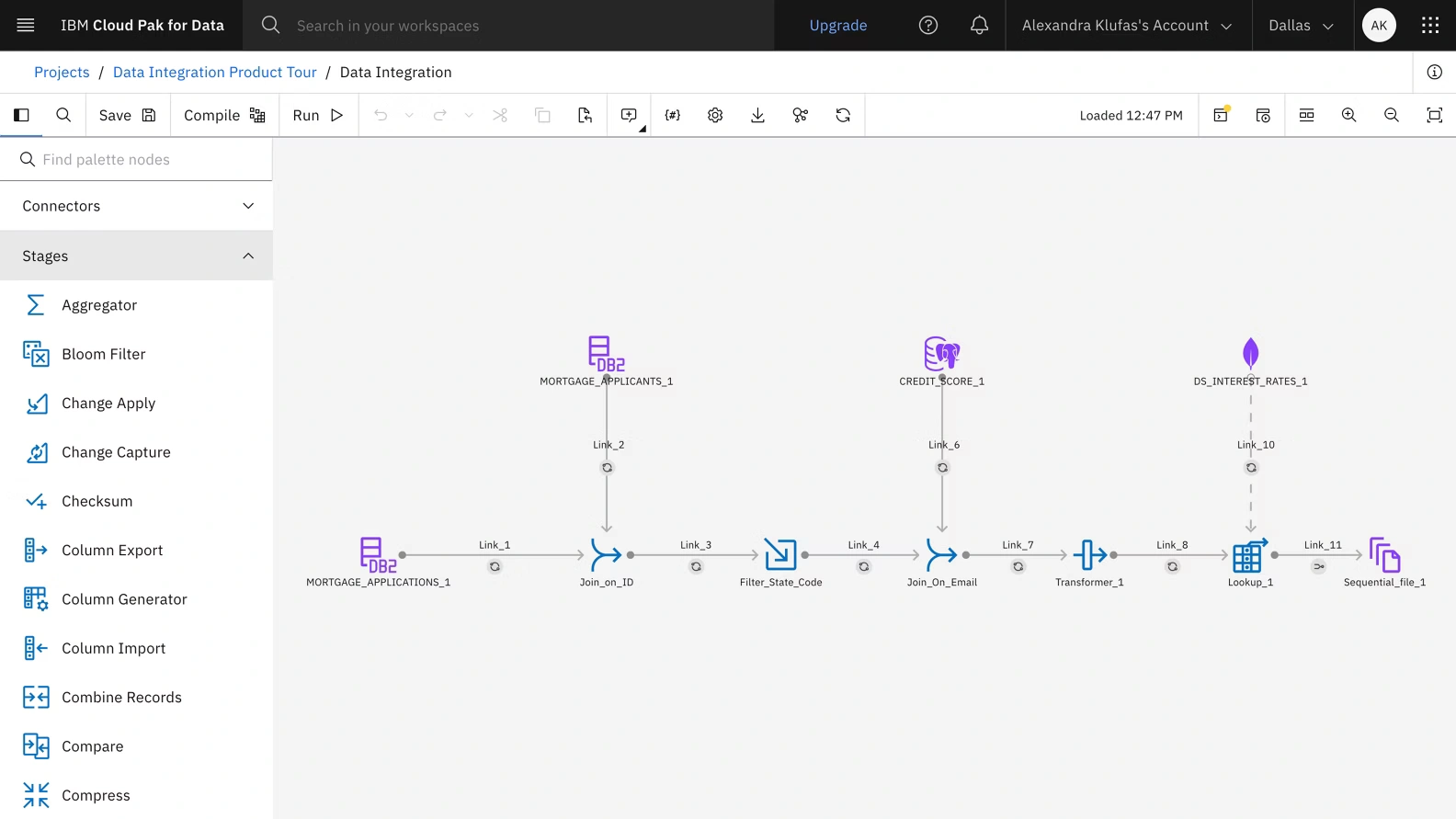Image resolution: width=1456 pixels, height=819 pixels.
Task: Select Column Generator in the palette
Action: pyautogui.click(x=124, y=599)
